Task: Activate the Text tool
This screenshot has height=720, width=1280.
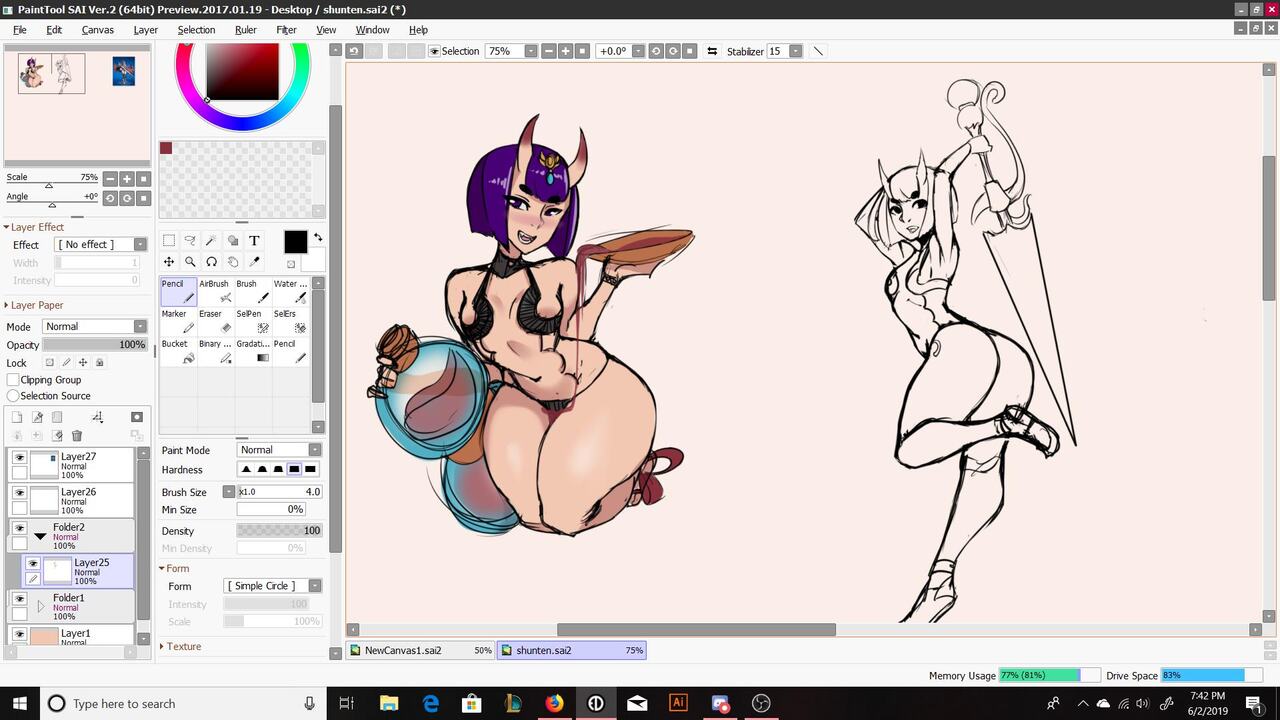Action: tap(254, 240)
